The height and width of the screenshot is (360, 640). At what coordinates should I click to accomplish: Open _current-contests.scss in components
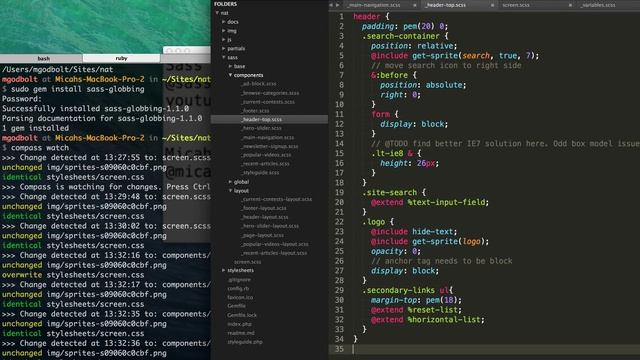pyautogui.click(x=268, y=102)
